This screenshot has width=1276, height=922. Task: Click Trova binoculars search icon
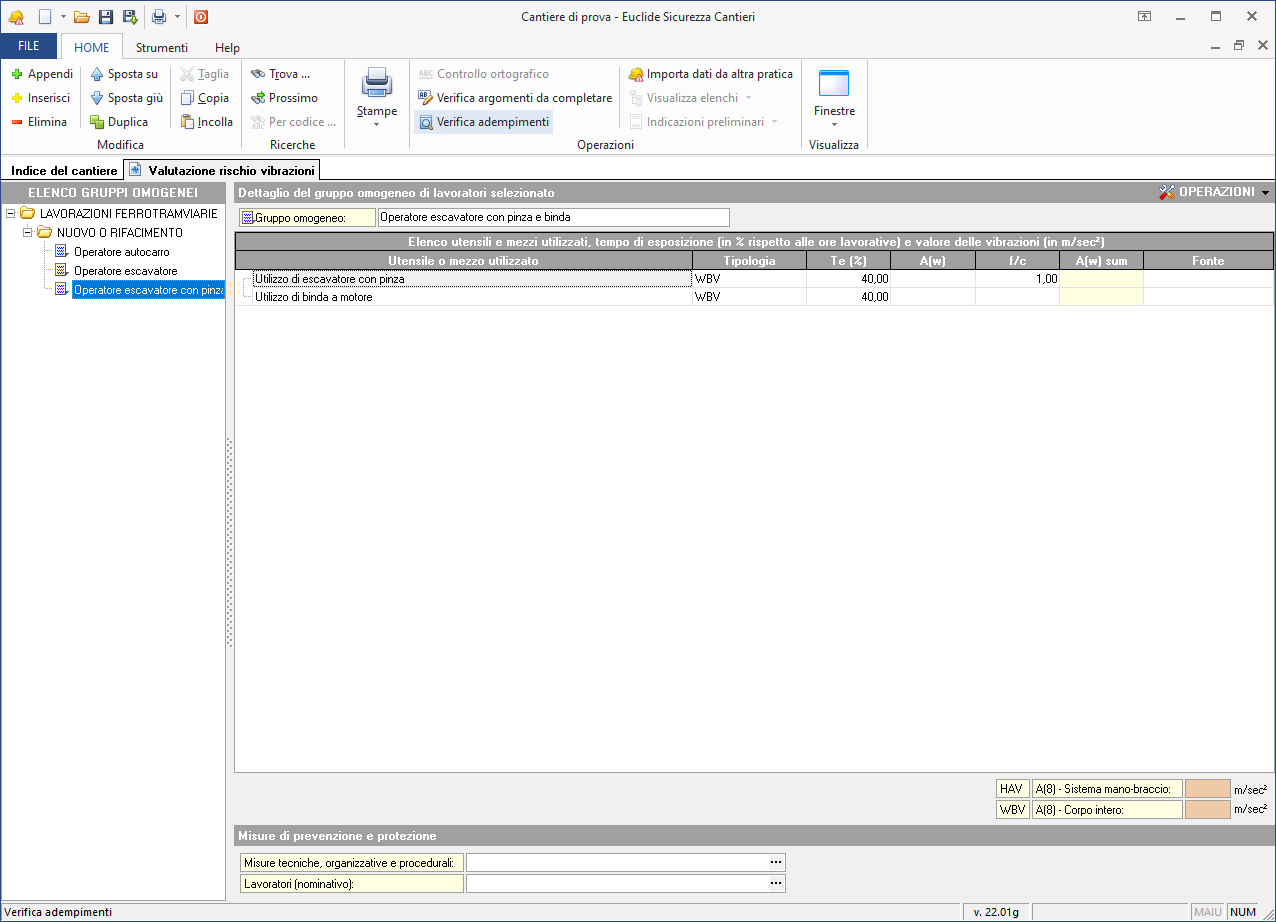[x=258, y=74]
